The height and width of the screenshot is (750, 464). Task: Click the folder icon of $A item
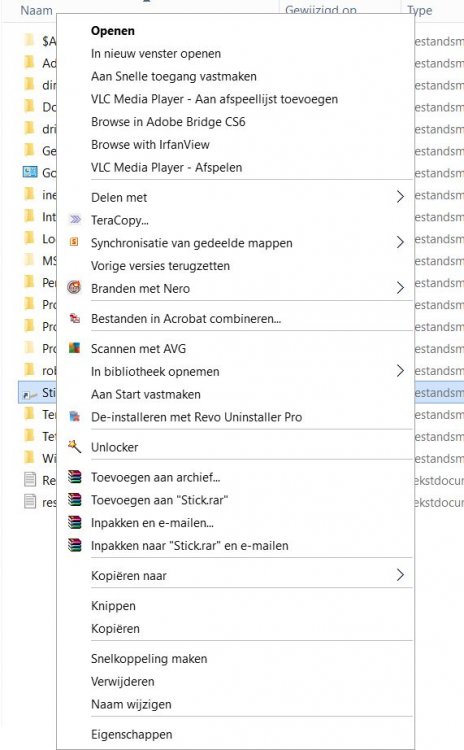29,40
